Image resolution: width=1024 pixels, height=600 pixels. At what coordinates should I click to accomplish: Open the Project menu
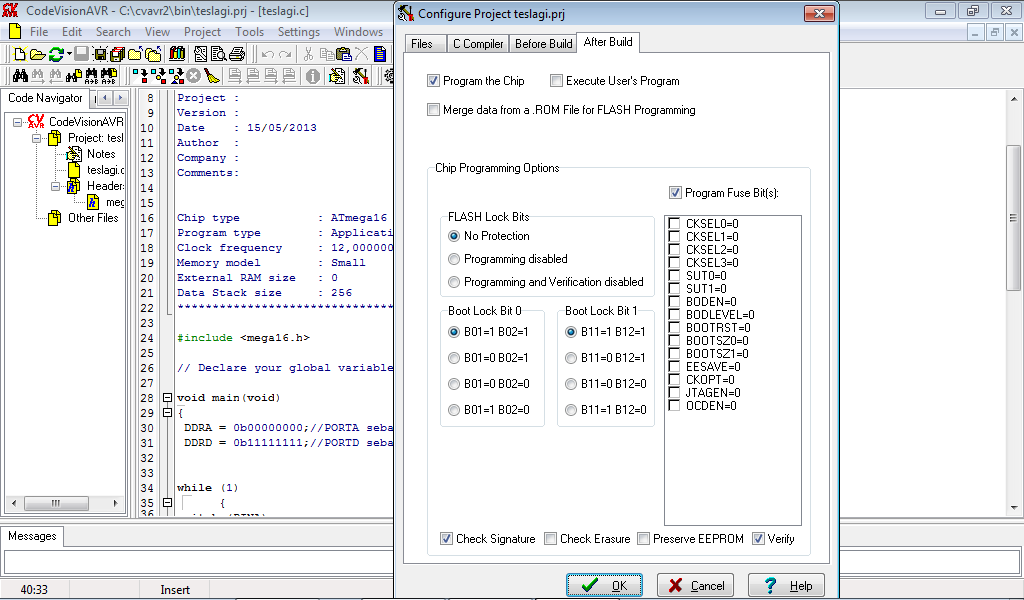point(202,32)
